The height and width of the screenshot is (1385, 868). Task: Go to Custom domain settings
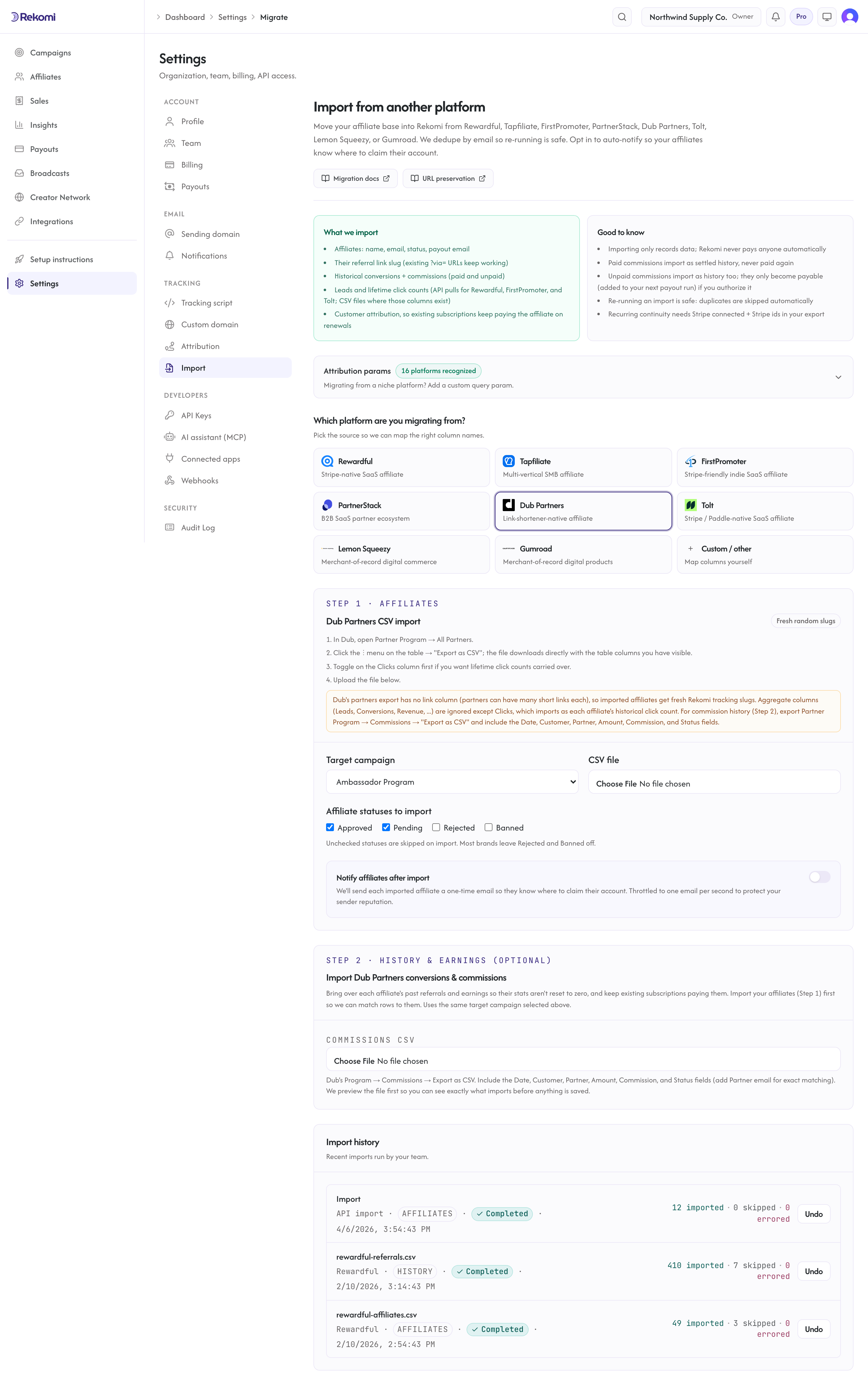tap(225, 324)
